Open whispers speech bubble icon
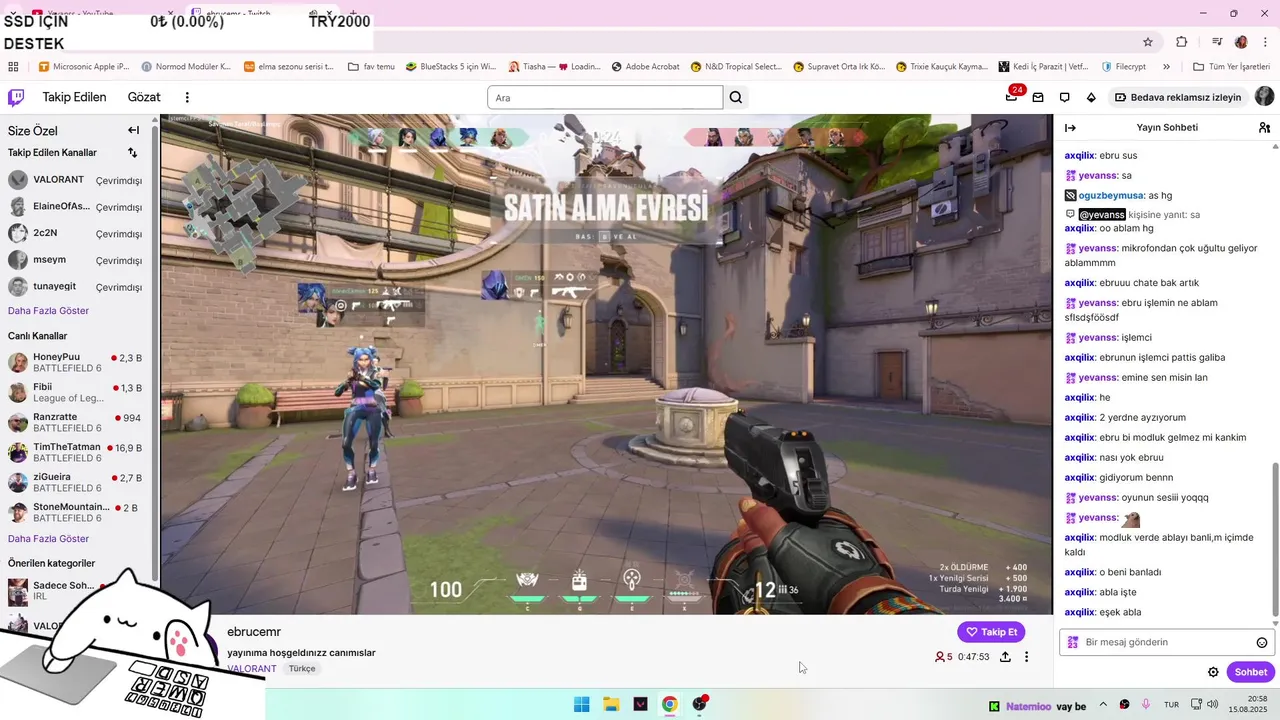 click(x=1065, y=97)
